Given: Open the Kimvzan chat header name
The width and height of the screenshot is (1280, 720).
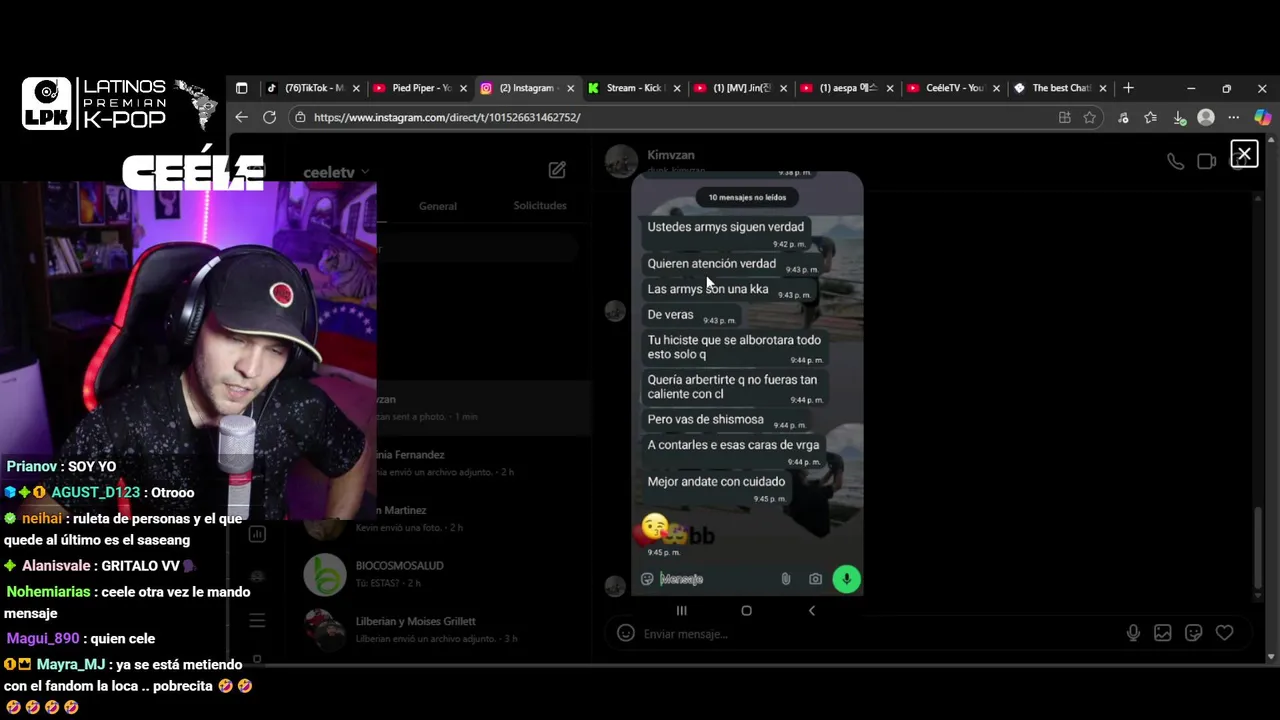Looking at the screenshot, I should coord(670,155).
